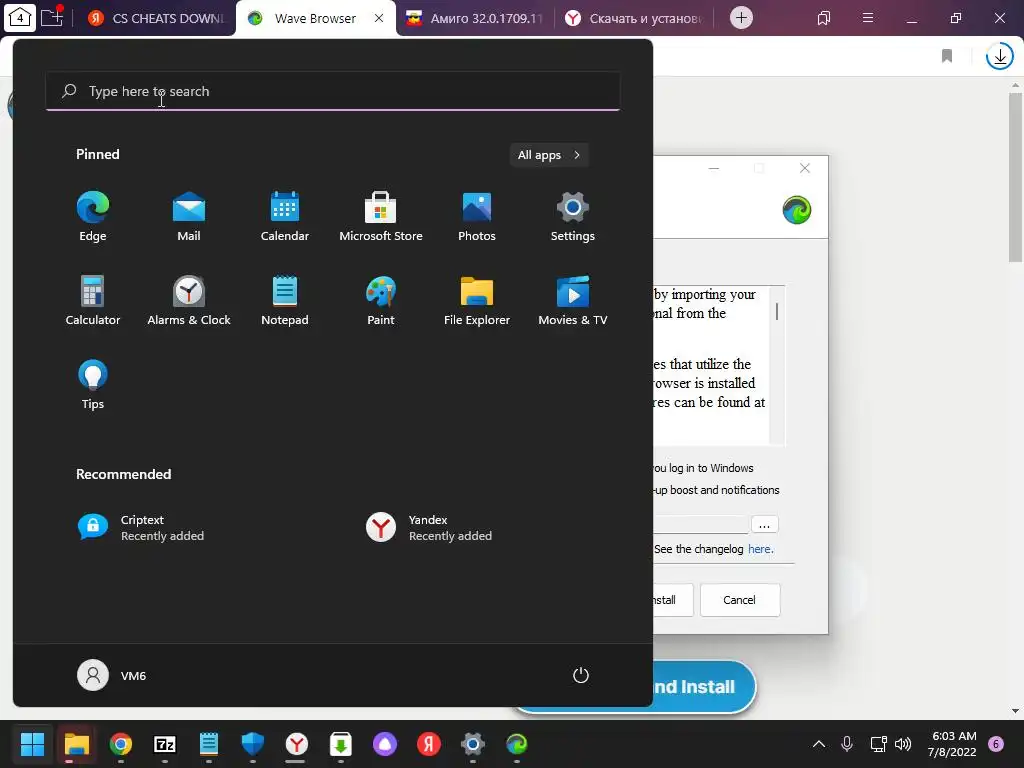Open browser downloads arrow button
Screen dimensions: 1024x768
(x=1000, y=57)
